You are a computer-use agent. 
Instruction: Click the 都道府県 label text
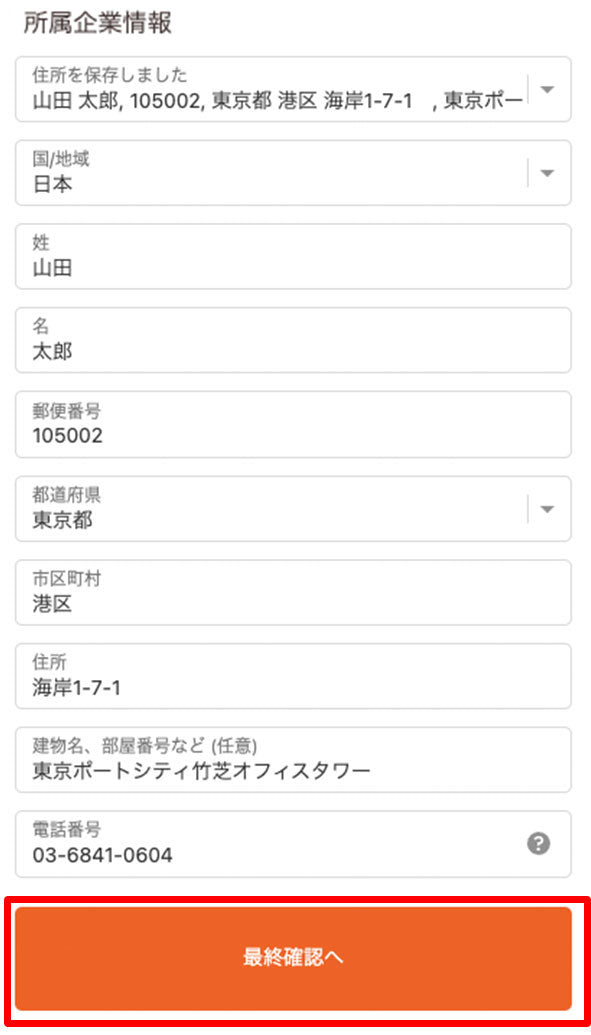(66, 494)
